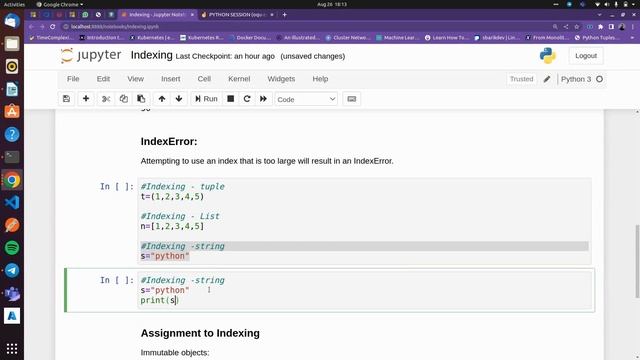Open the View menu
This screenshot has width=640, height=360.
pyautogui.click(x=136, y=79)
